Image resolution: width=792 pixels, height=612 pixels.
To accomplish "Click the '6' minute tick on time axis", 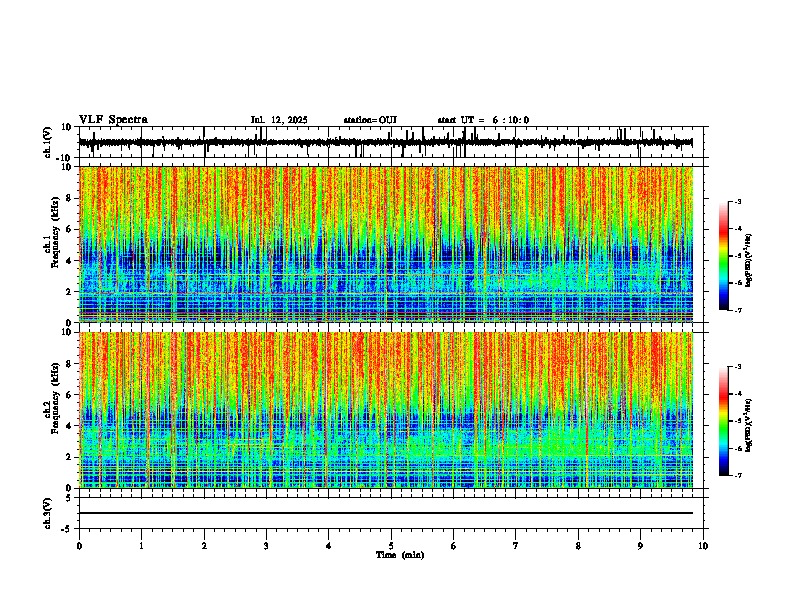I will coord(454,546).
